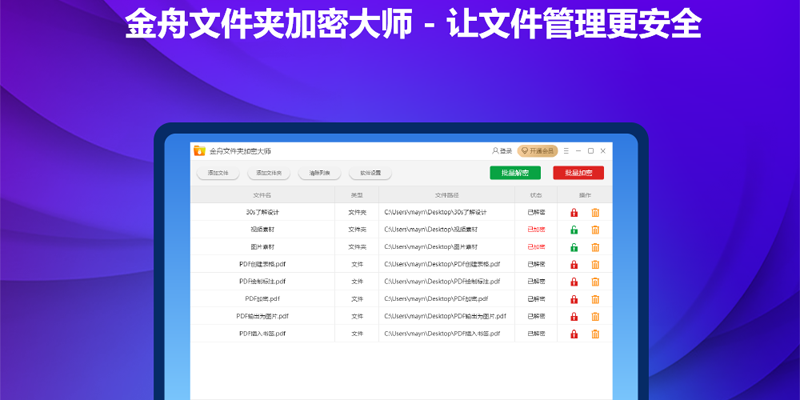Viewport: 800px width, 400px height.
Task: Remove 图片素材 with its orange trash icon
Action: pyautogui.click(x=595, y=247)
